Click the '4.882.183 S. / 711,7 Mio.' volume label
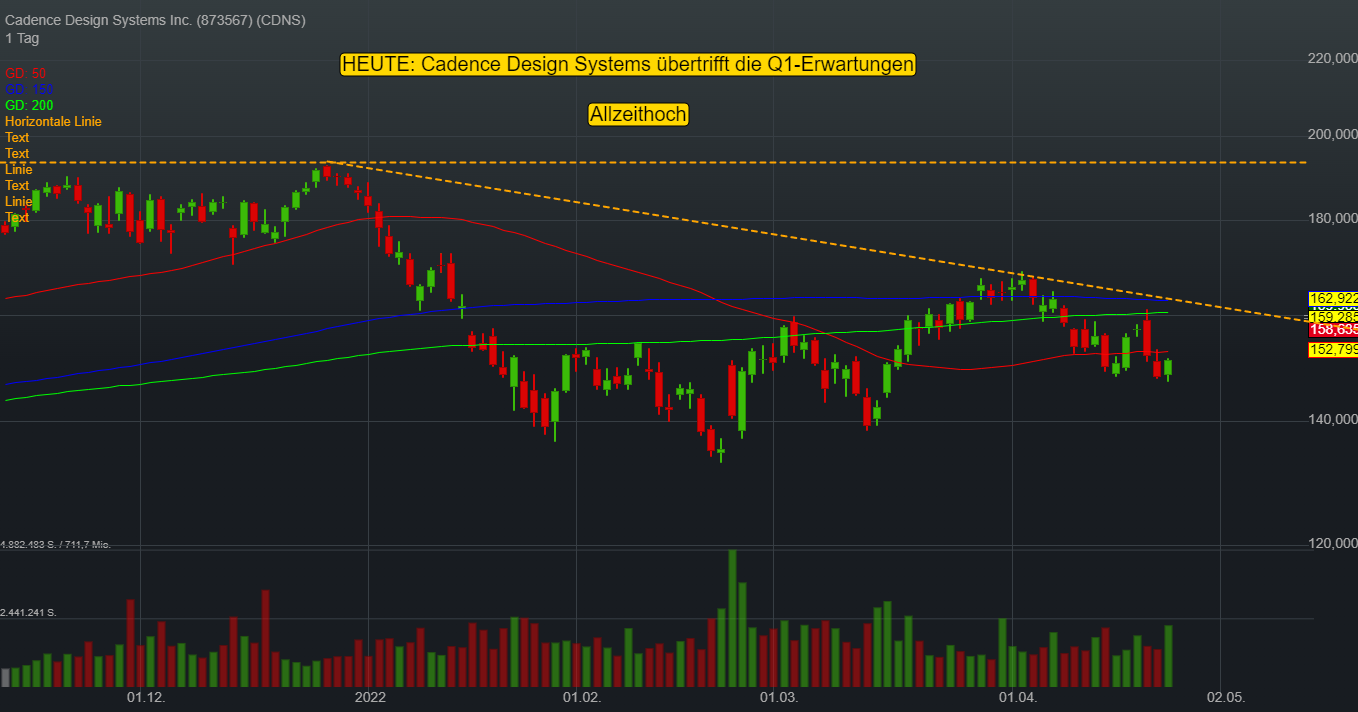 [55, 544]
